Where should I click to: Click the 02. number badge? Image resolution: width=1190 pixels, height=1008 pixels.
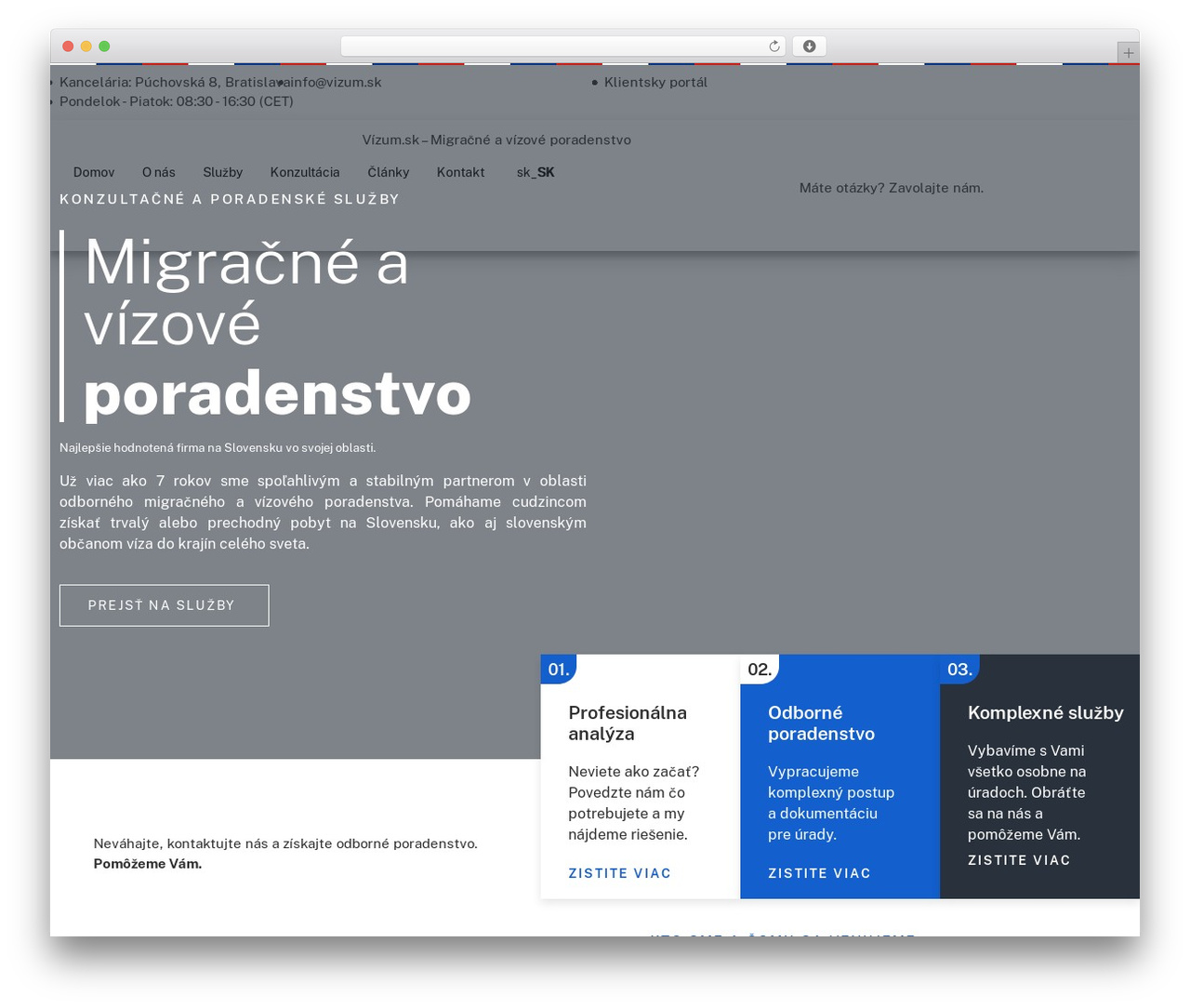[760, 670]
